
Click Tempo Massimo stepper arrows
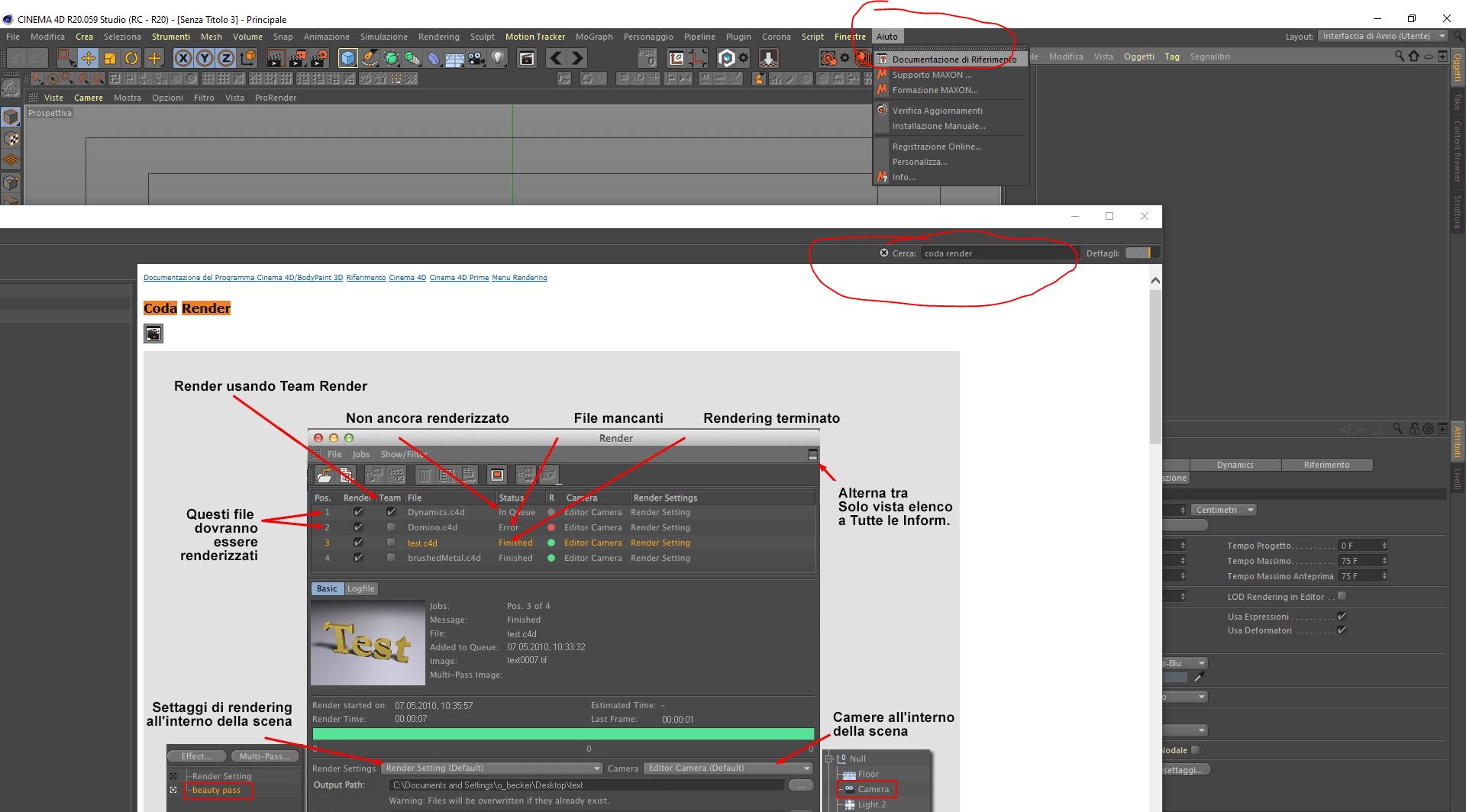[1384, 561]
